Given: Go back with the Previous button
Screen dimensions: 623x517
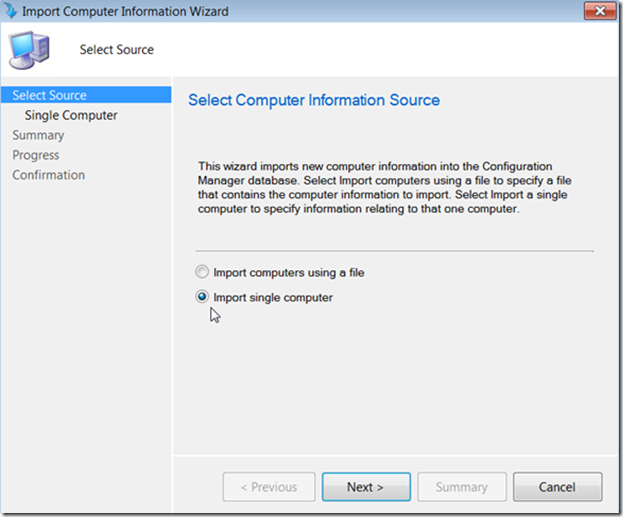Looking at the screenshot, I should (x=269, y=487).
